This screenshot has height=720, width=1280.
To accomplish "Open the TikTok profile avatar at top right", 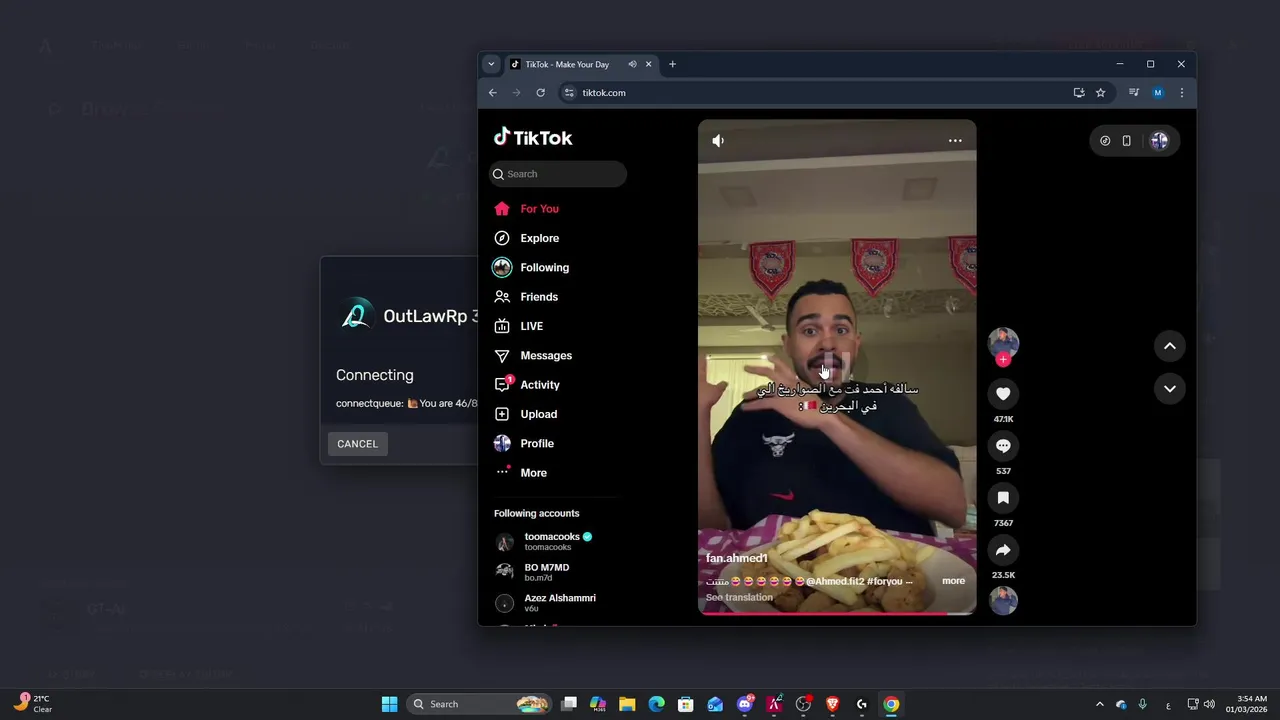I will pos(1159,141).
